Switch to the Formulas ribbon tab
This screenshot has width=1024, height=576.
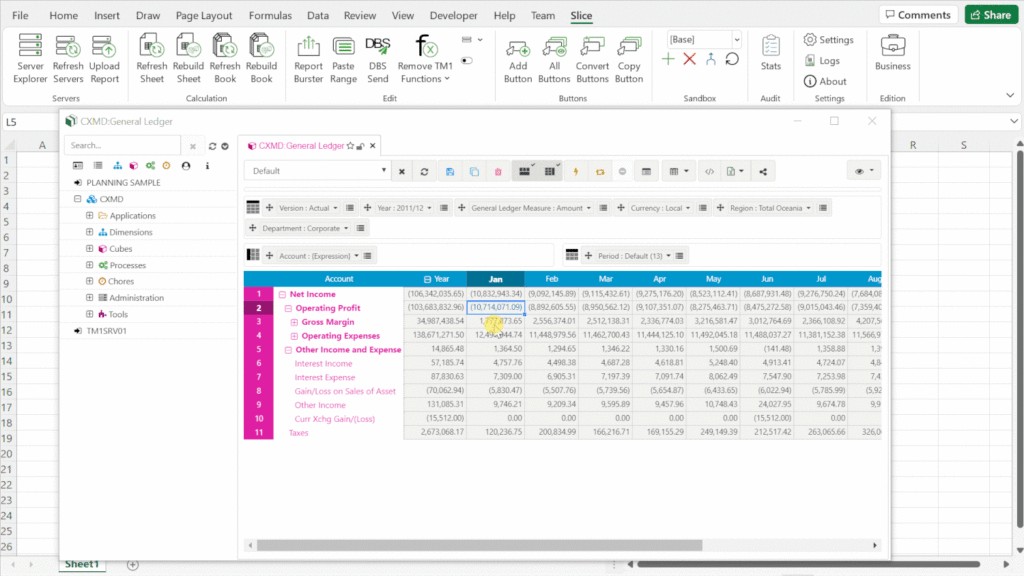point(270,16)
